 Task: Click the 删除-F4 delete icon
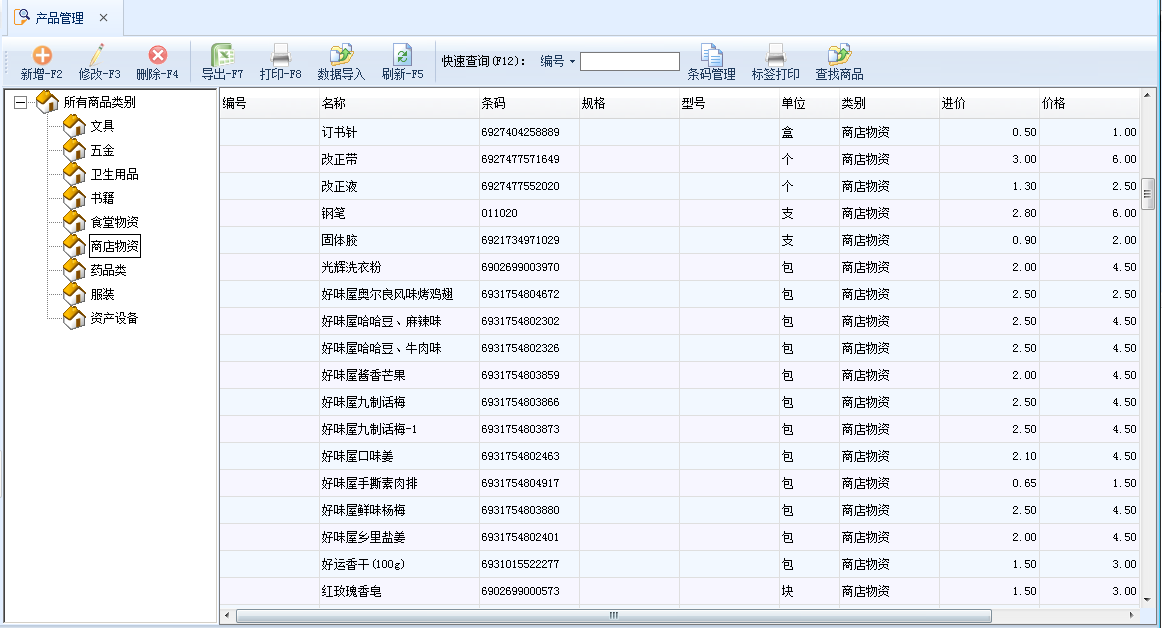coord(157,56)
